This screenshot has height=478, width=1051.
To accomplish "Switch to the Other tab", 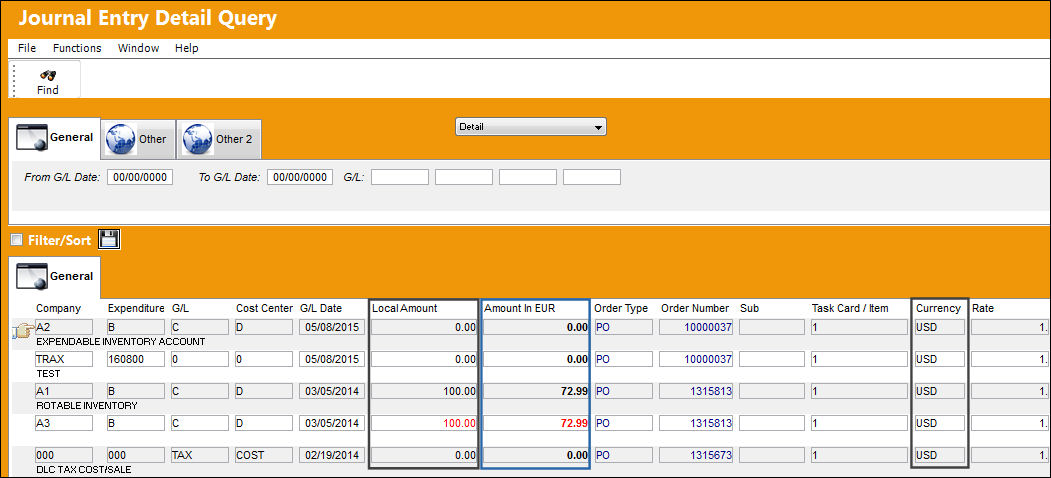I will coord(138,139).
